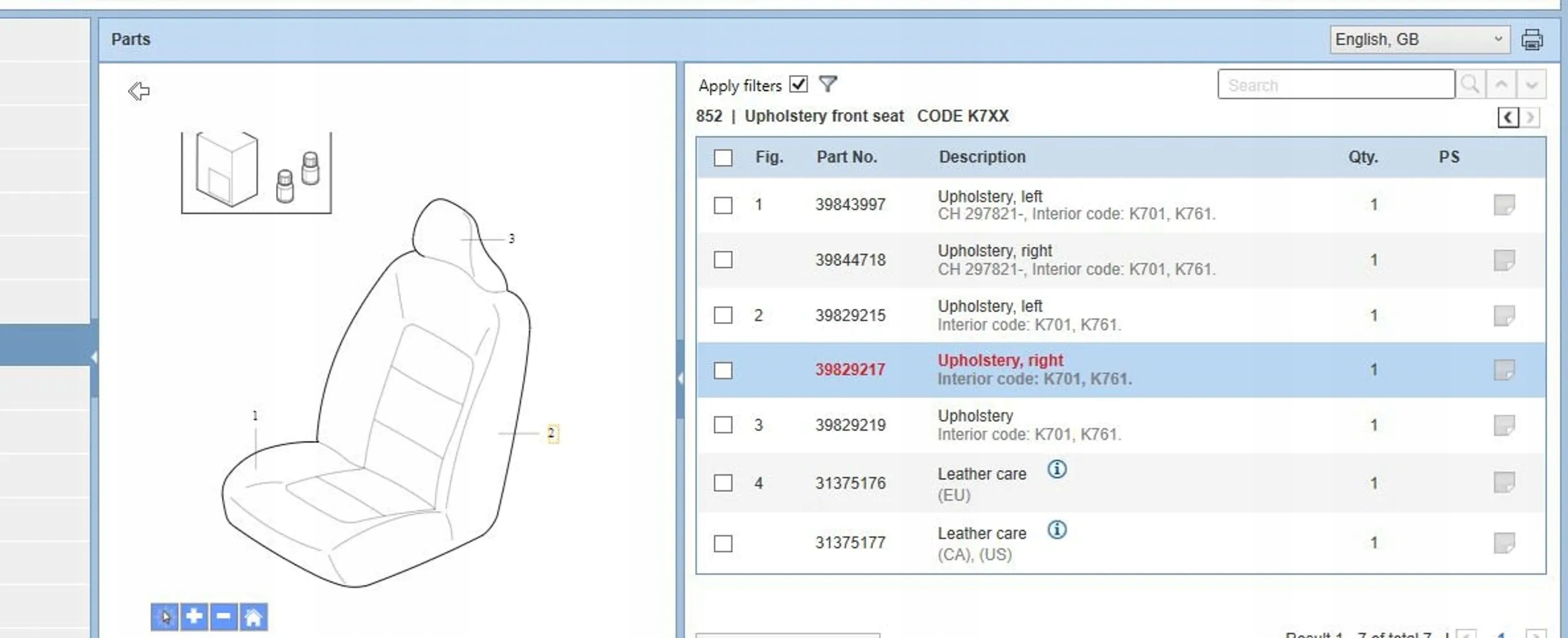Click the search magnifier button
Viewport: 1568px width, 638px height.
(x=1470, y=84)
